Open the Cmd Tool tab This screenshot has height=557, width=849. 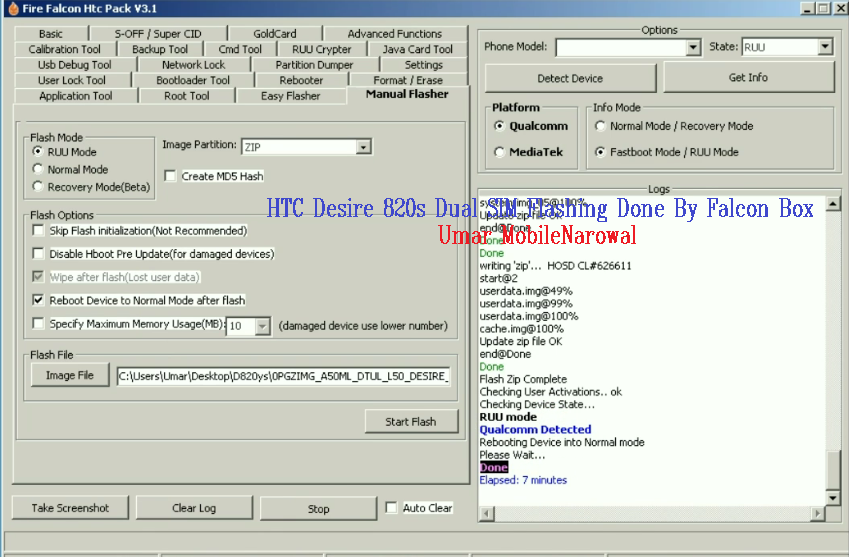tap(240, 49)
